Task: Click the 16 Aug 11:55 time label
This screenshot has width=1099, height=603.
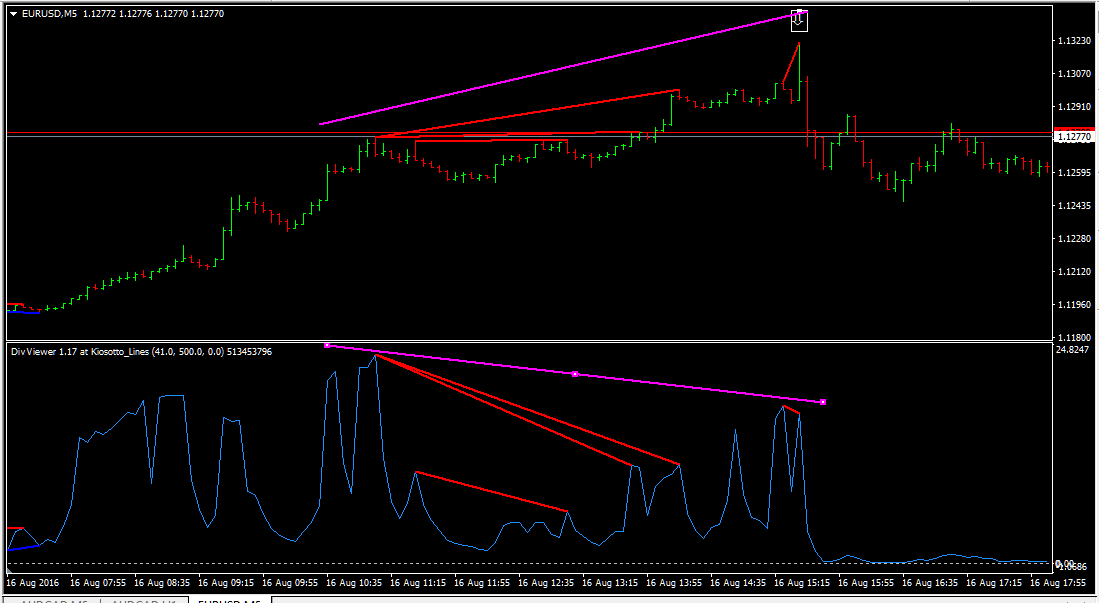Action: (x=482, y=583)
